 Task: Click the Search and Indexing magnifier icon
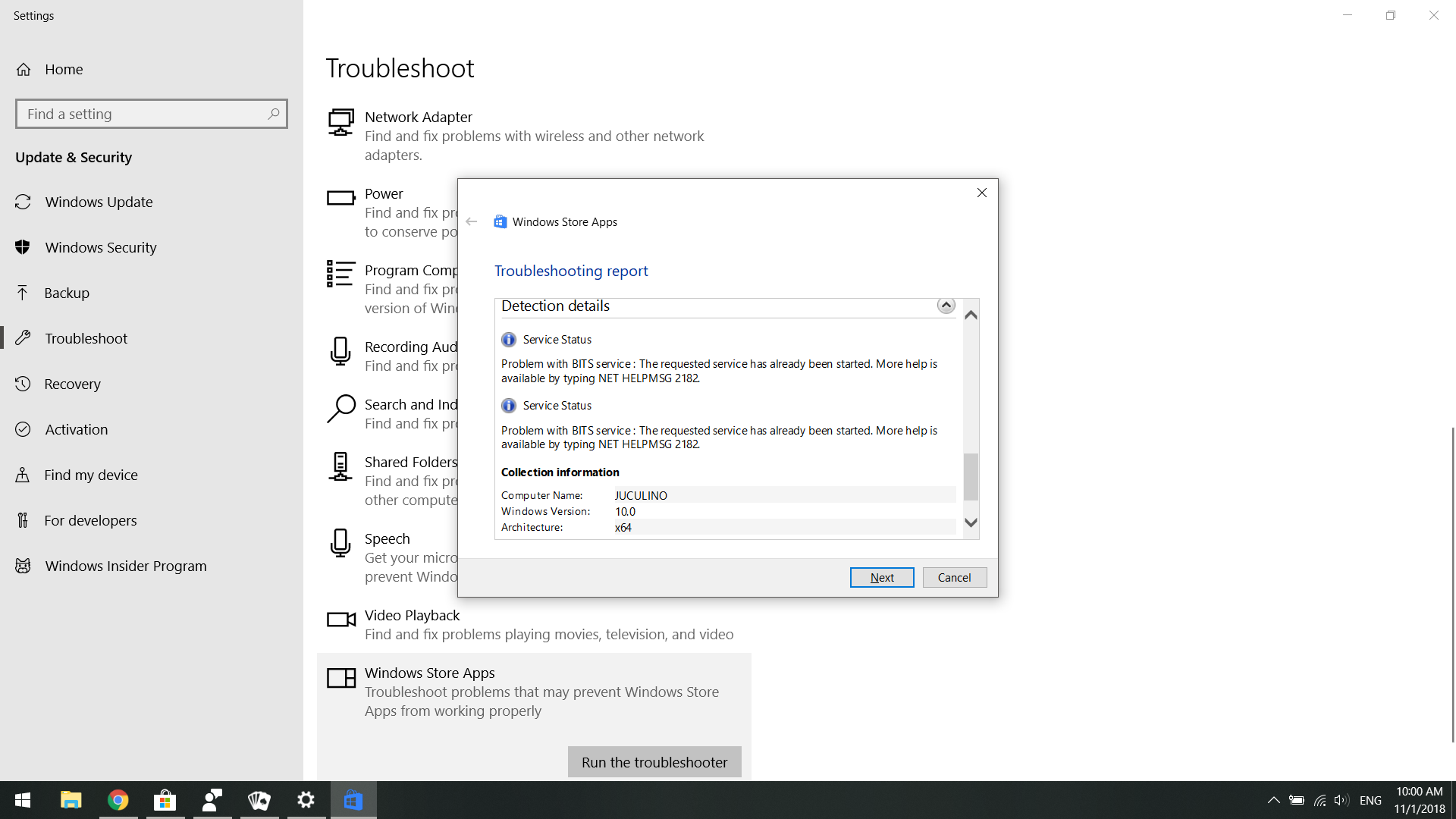tap(340, 408)
